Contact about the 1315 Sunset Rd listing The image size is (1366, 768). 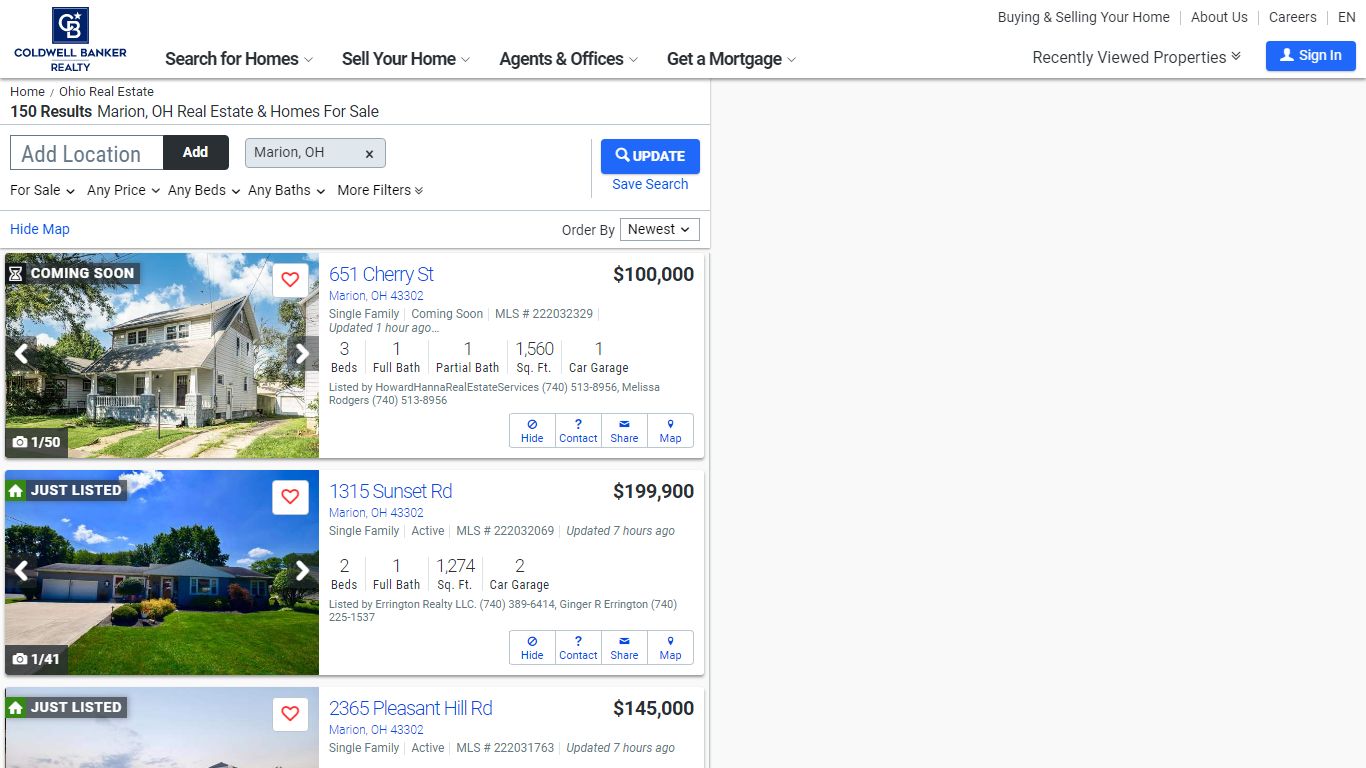(578, 647)
